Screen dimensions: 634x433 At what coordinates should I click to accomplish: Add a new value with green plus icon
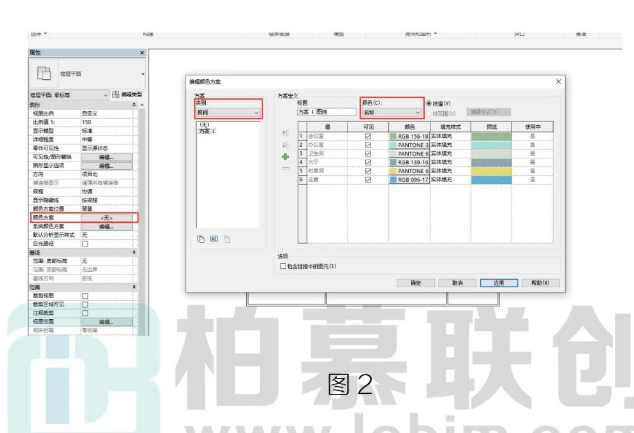point(285,157)
